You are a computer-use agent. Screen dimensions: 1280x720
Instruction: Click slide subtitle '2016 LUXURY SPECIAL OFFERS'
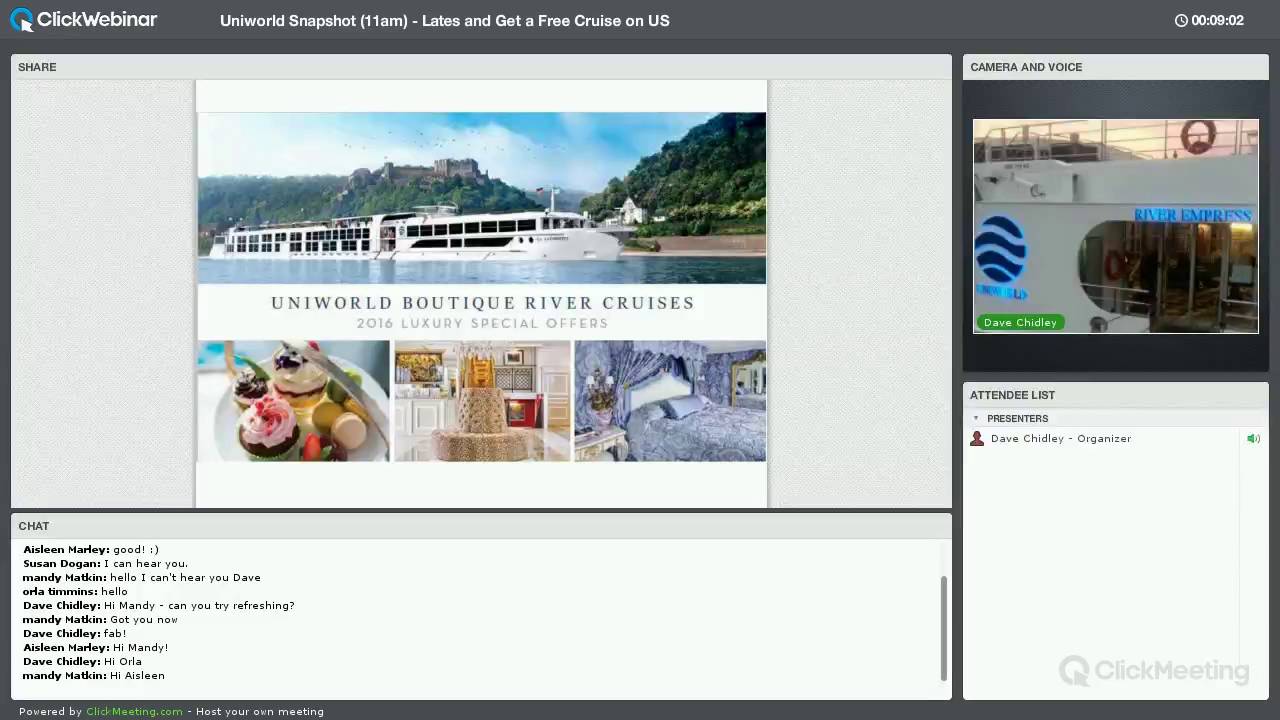(482, 324)
